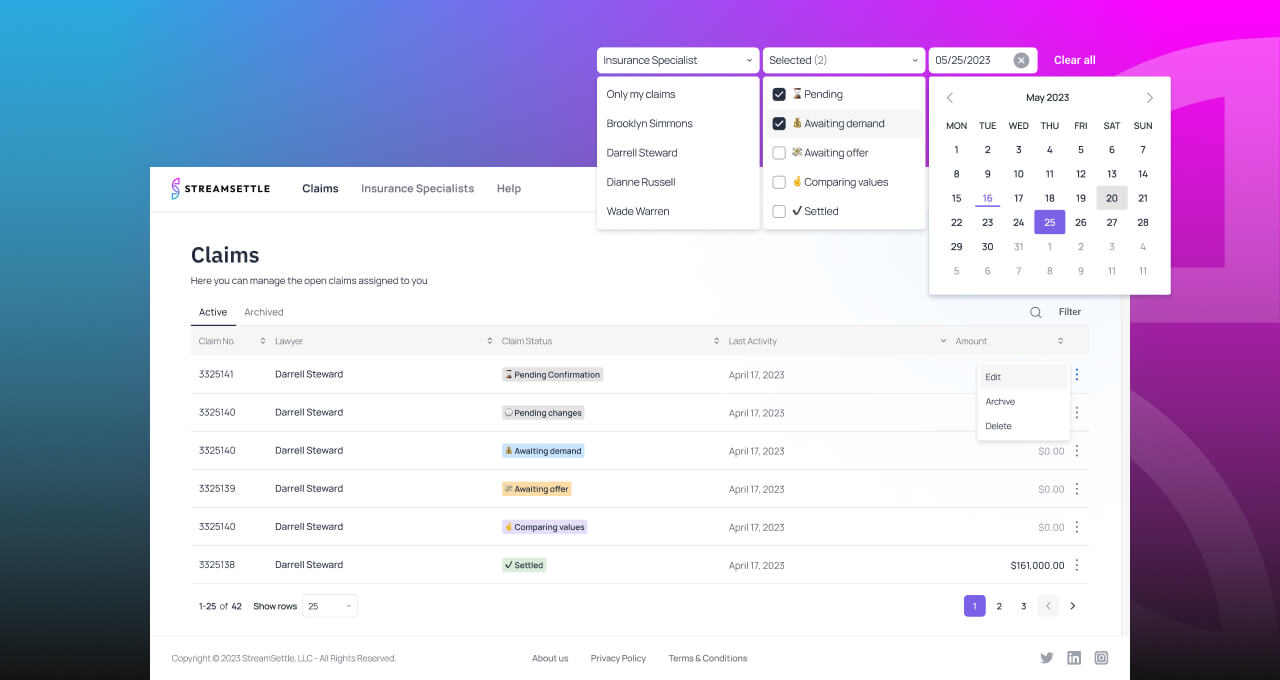Image resolution: width=1280 pixels, height=680 pixels.
Task: Go to the next month in the calendar
Action: (x=1149, y=97)
